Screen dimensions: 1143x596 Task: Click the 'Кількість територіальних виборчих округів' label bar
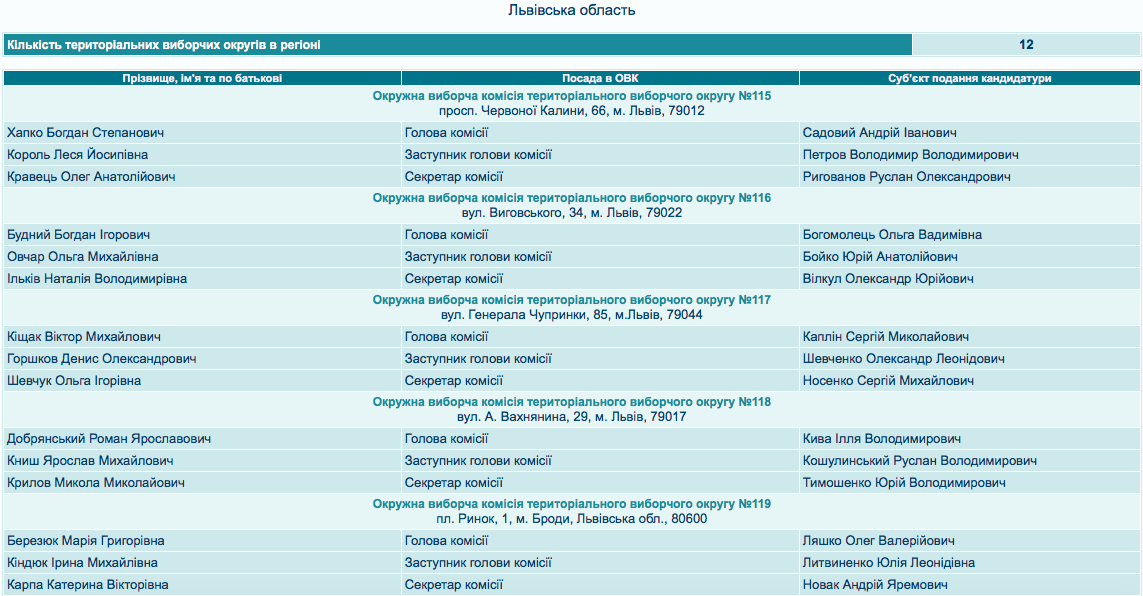[457, 45]
